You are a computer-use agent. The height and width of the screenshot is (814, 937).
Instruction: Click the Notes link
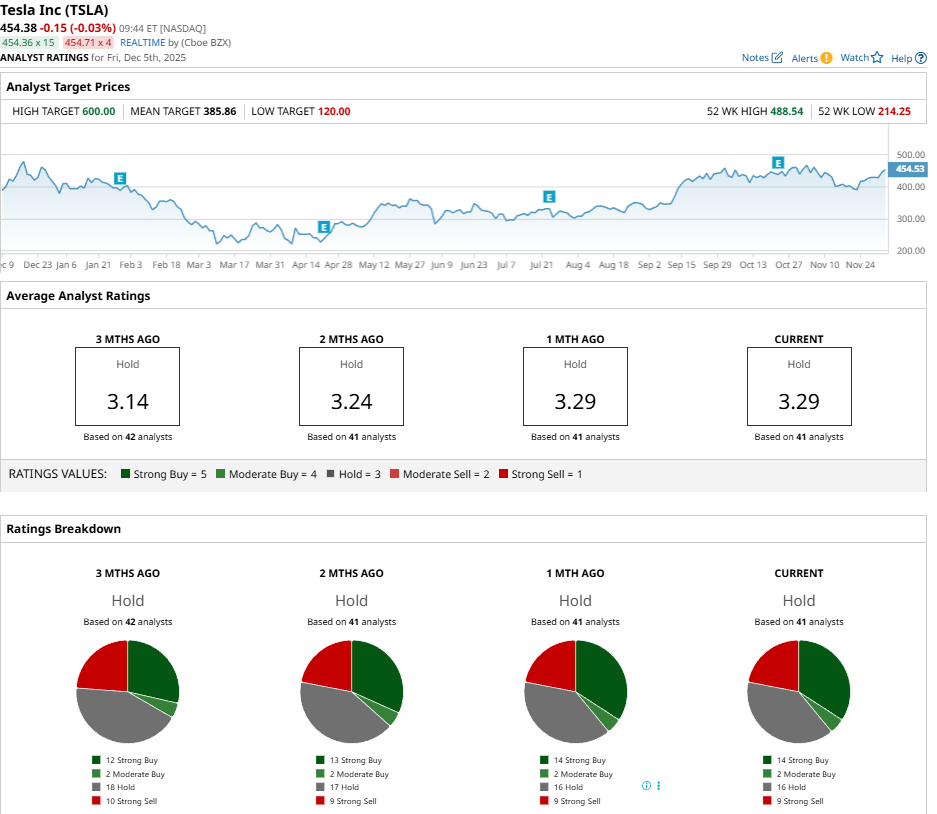pos(755,57)
